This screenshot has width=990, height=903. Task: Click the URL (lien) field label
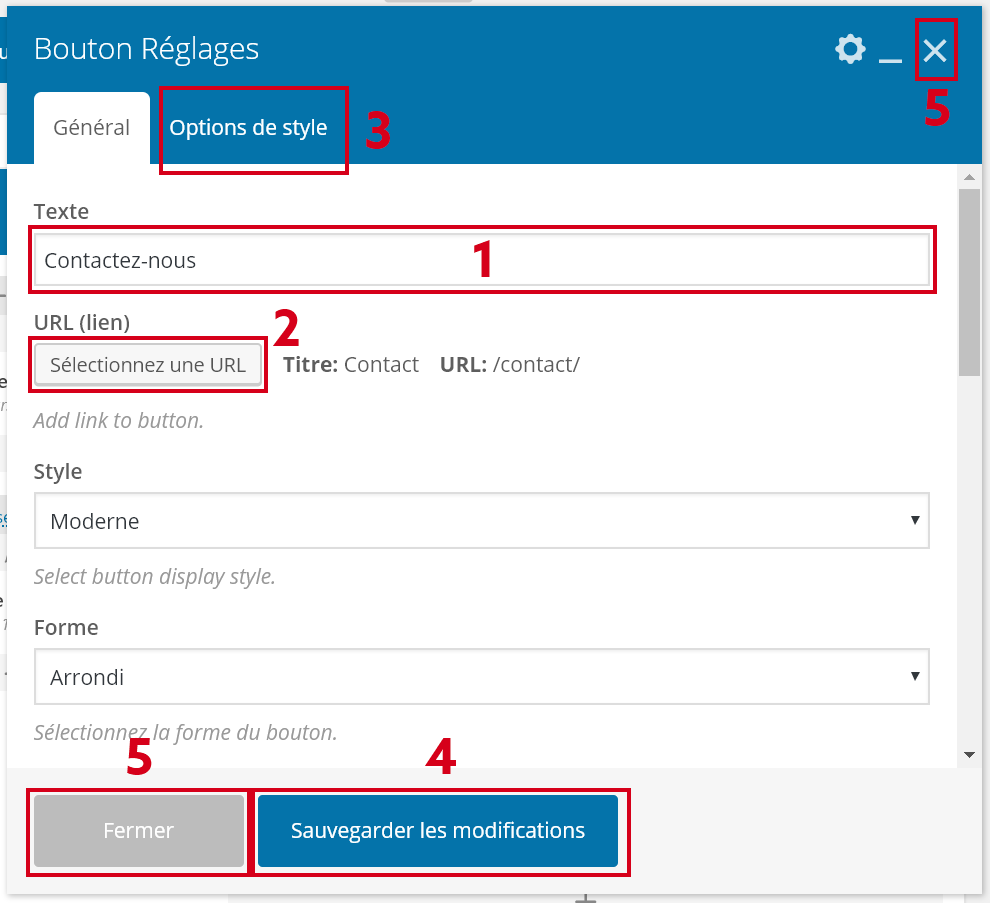[x=82, y=322]
